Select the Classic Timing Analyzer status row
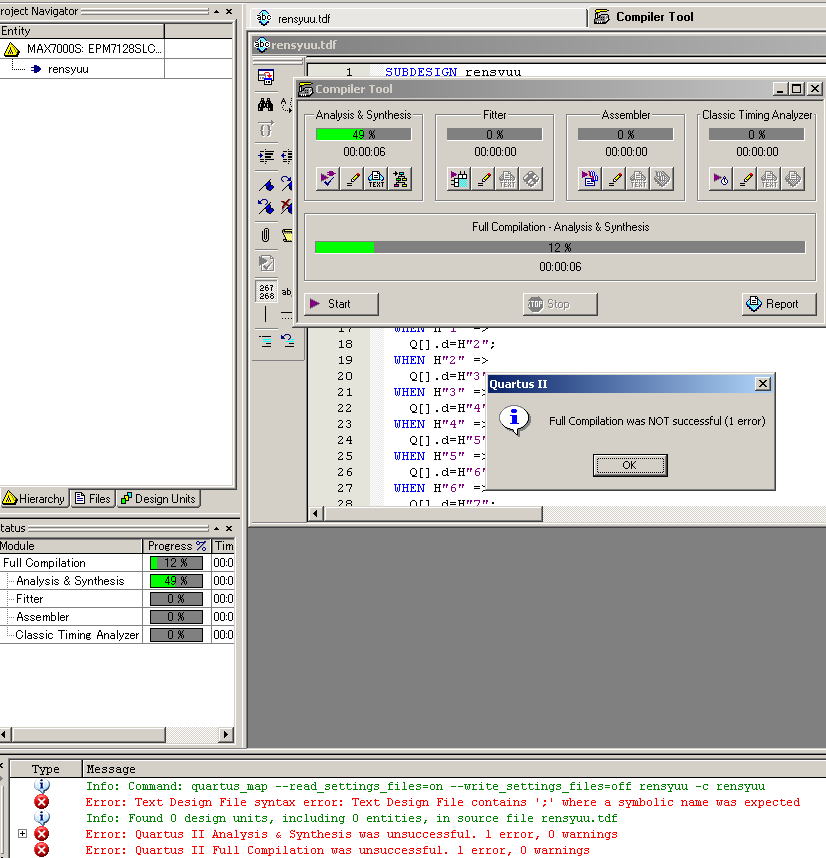This screenshot has width=826, height=858. [117, 635]
